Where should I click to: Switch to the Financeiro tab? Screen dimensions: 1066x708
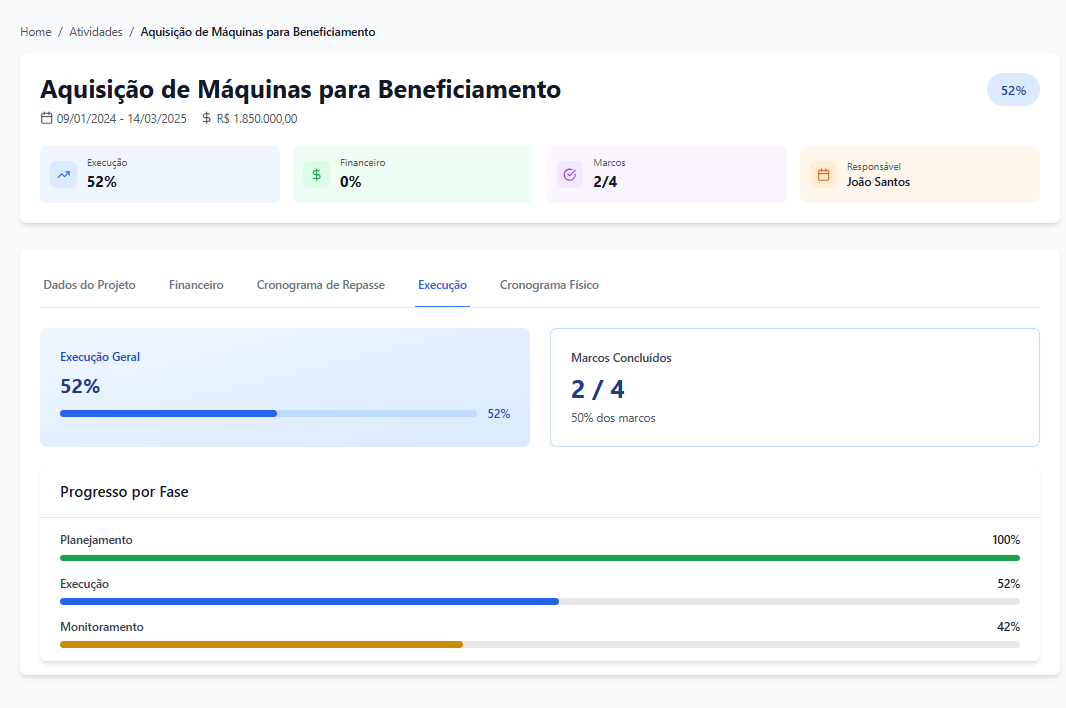pos(196,285)
